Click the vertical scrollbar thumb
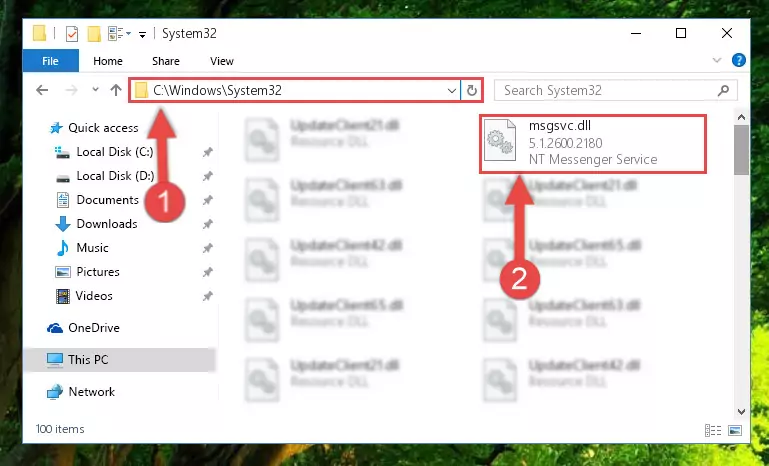Image resolution: width=769 pixels, height=466 pixels. coord(741,149)
